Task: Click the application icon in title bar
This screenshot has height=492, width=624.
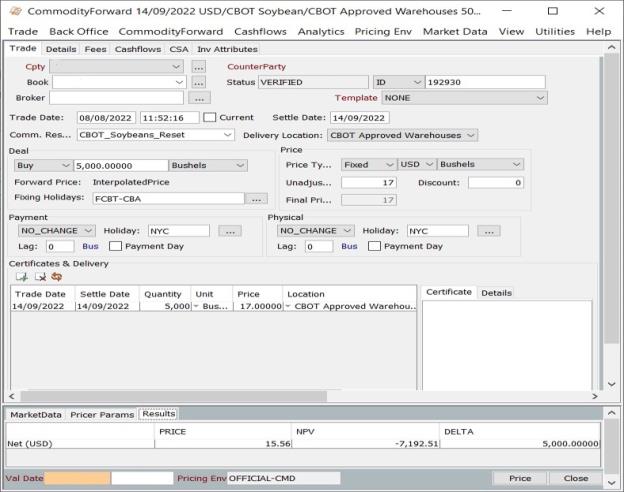Action: tap(15, 11)
